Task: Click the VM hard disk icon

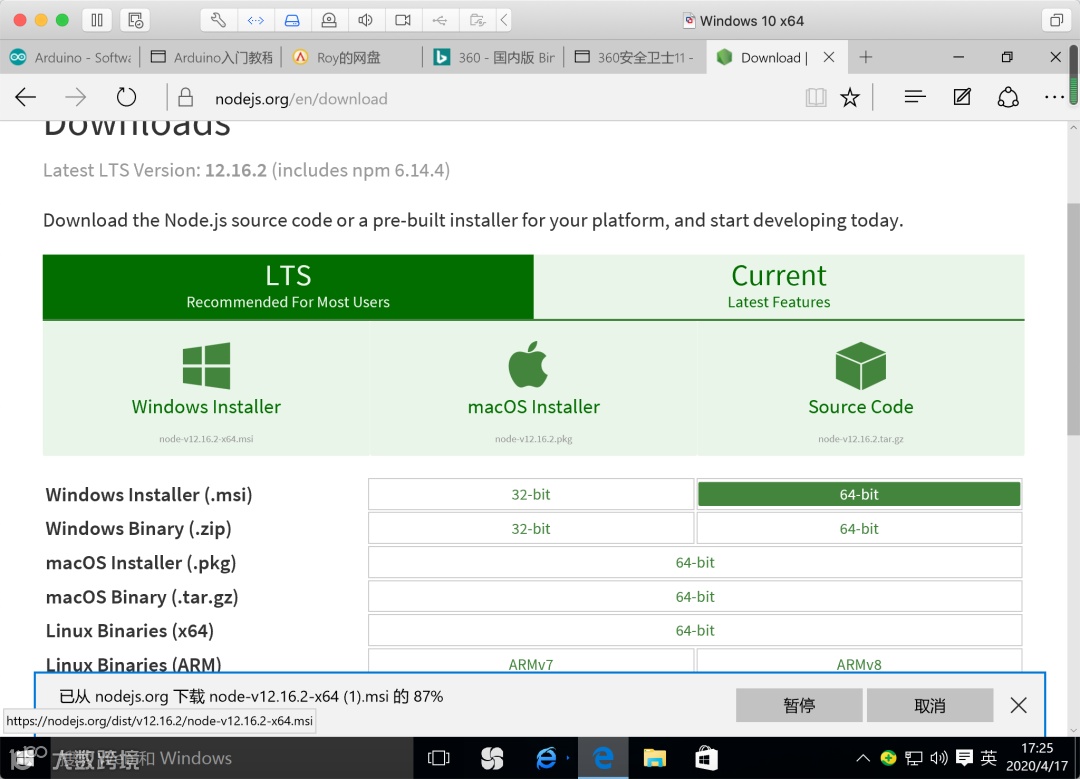Action: point(292,20)
